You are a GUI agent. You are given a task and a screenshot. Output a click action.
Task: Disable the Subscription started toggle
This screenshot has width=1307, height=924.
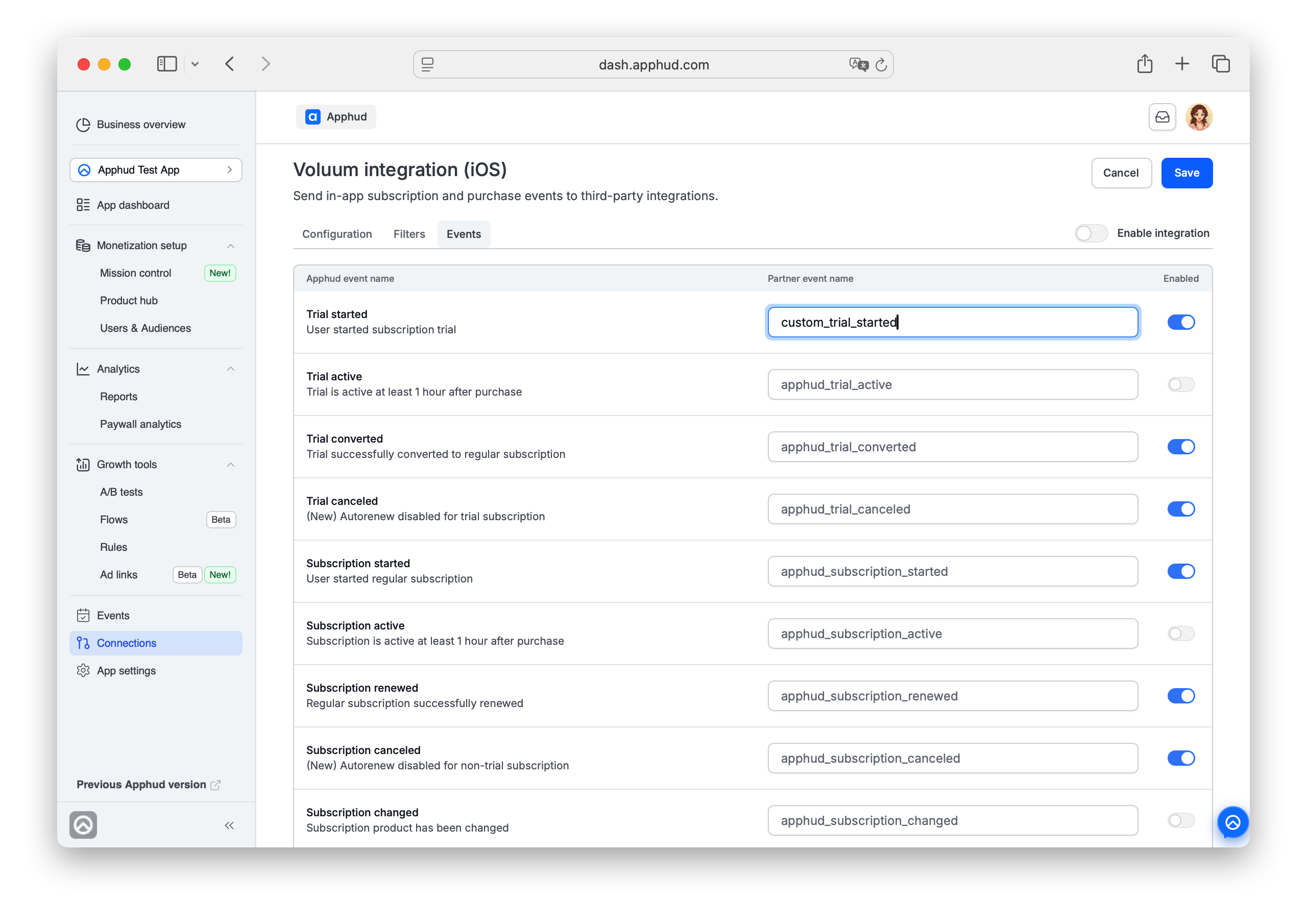[1181, 572]
